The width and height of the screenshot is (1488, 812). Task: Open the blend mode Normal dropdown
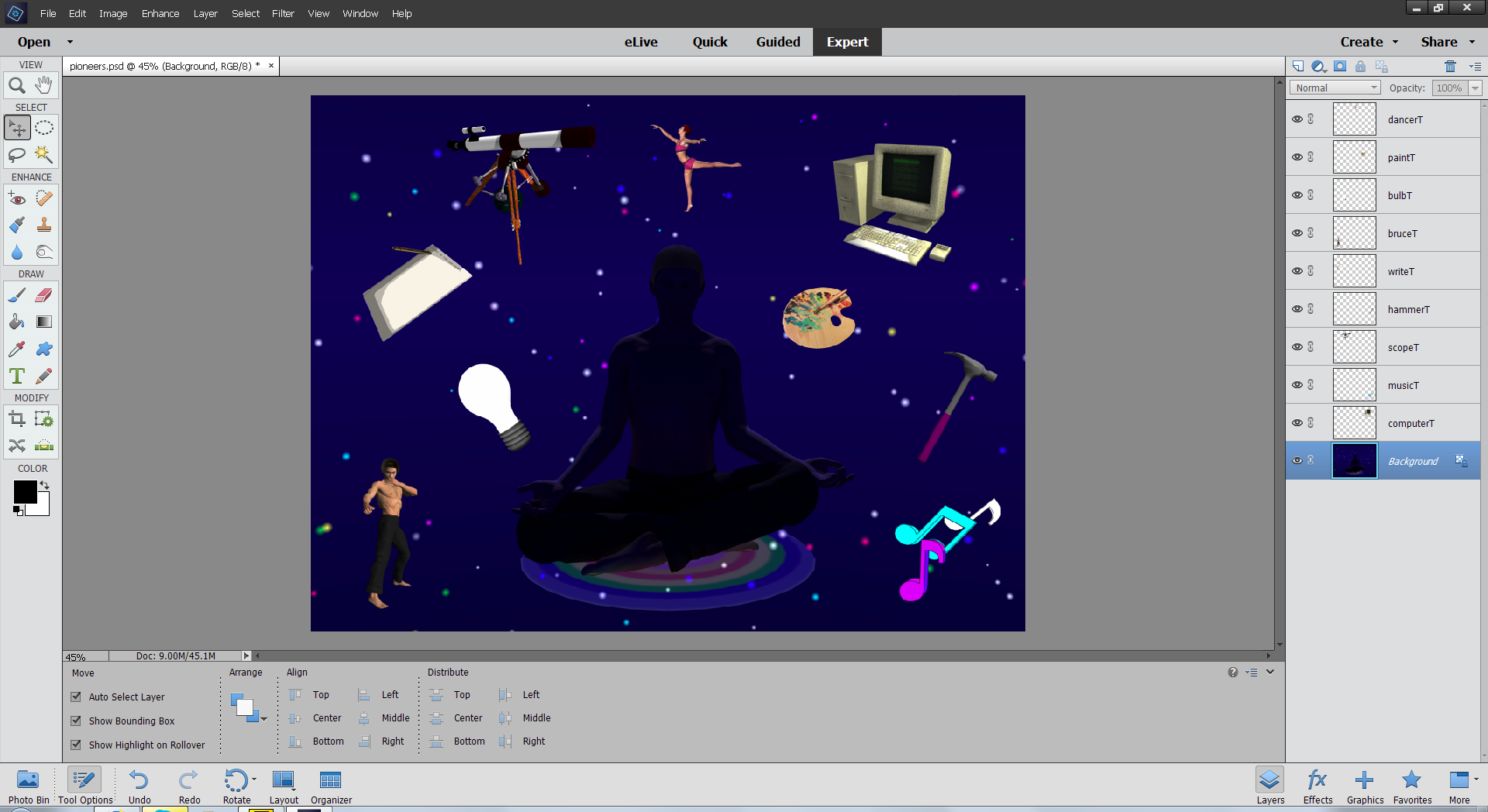(1335, 88)
